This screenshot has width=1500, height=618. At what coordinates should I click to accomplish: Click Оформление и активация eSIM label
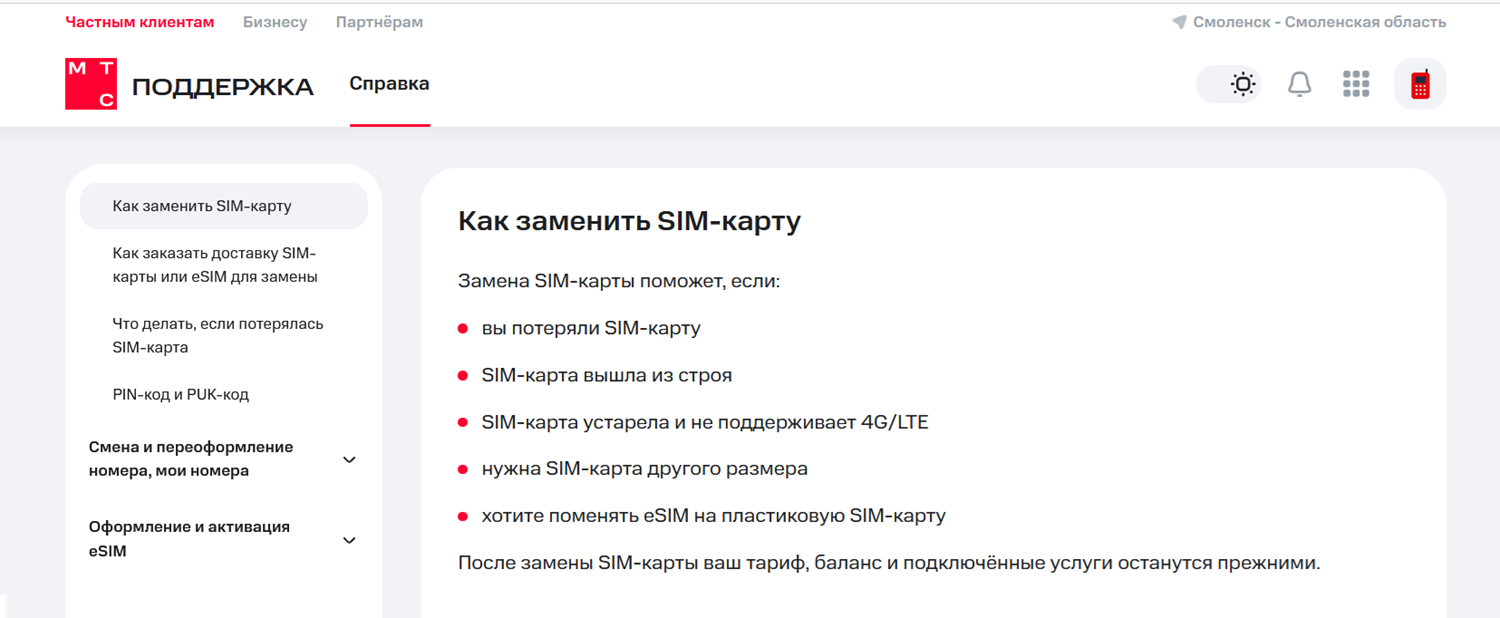click(189, 539)
